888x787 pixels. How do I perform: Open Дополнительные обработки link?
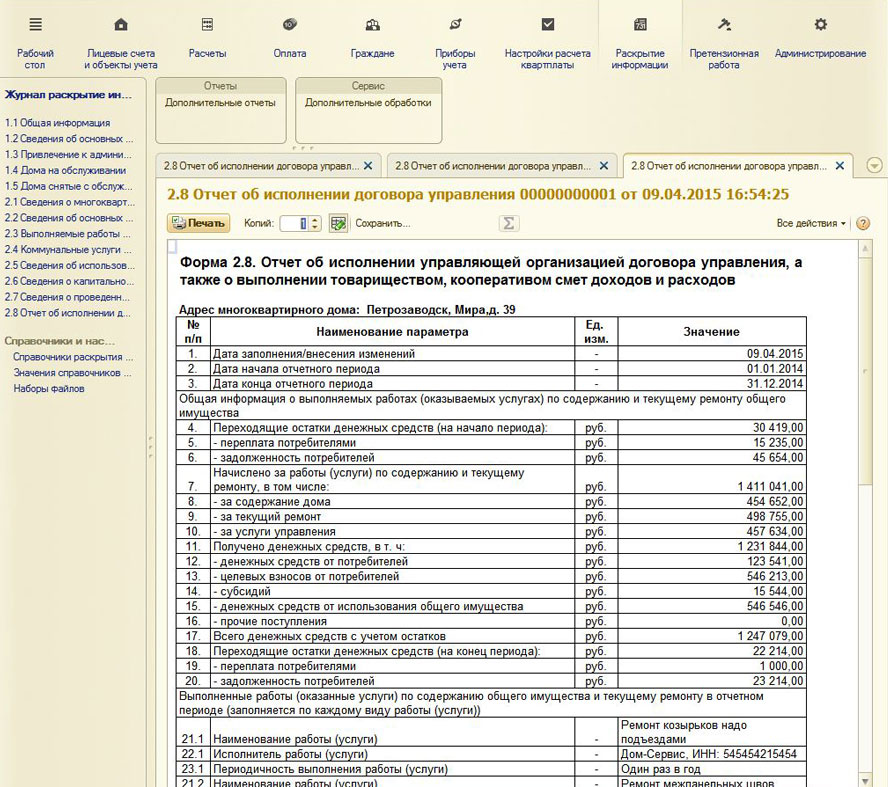coord(368,103)
